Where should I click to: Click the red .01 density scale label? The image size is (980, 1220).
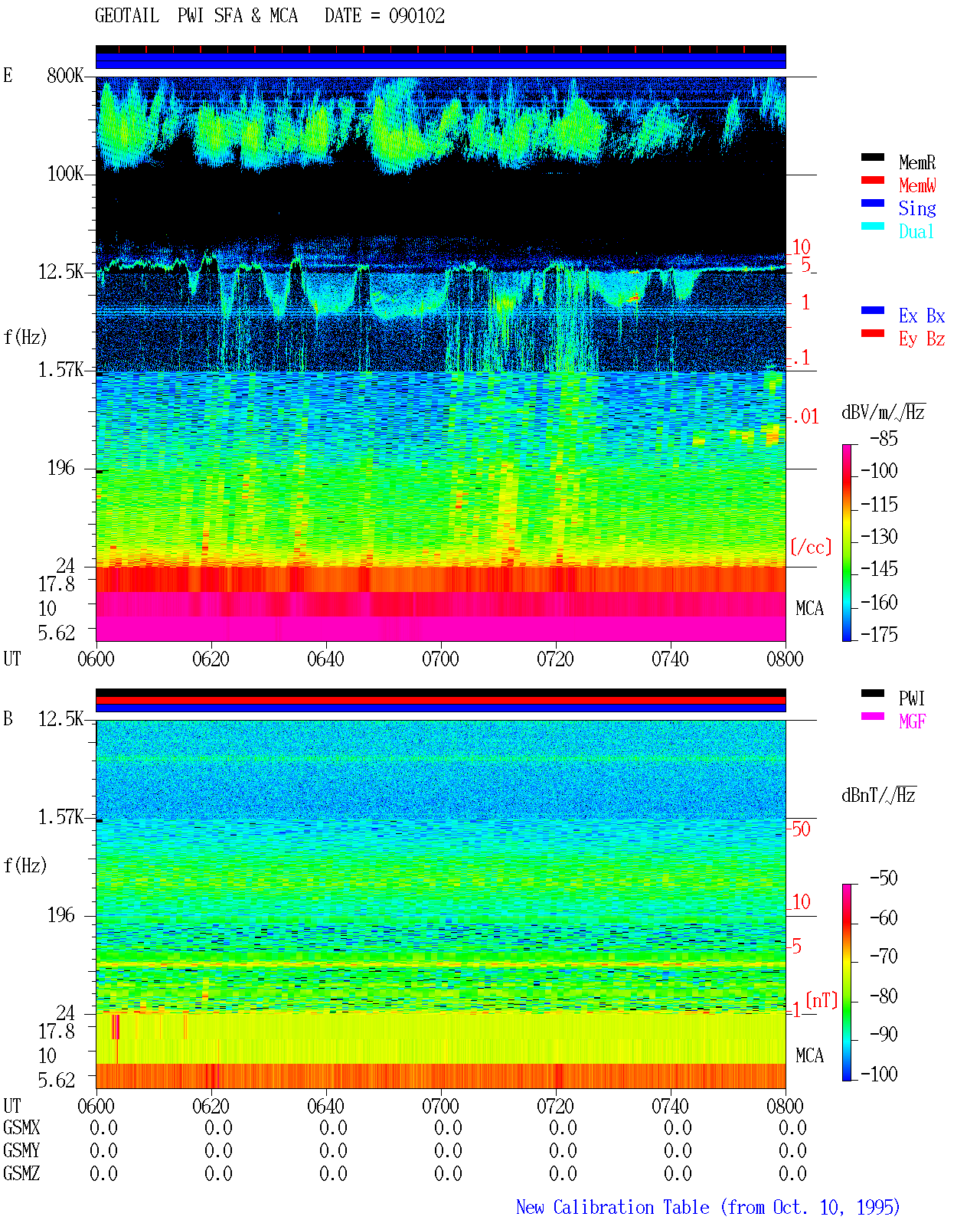click(x=805, y=417)
